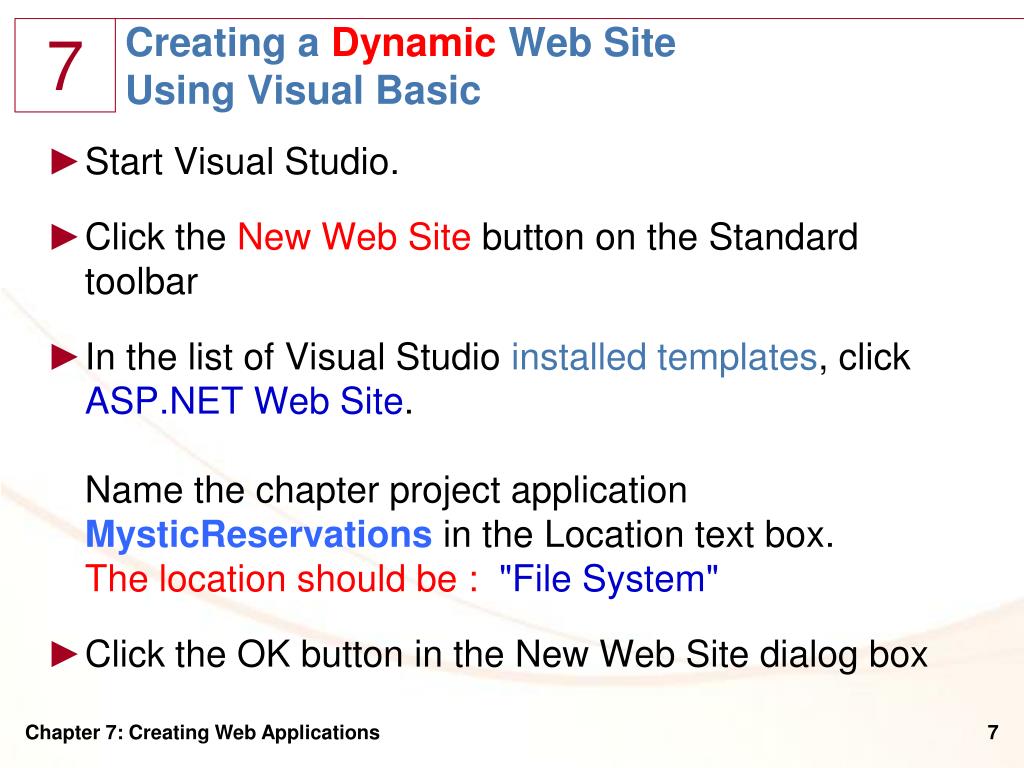Image resolution: width=1024 pixels, height=768 pixels.
Task: Click the bold word "MysticReservations"
Action: point(259,534)
